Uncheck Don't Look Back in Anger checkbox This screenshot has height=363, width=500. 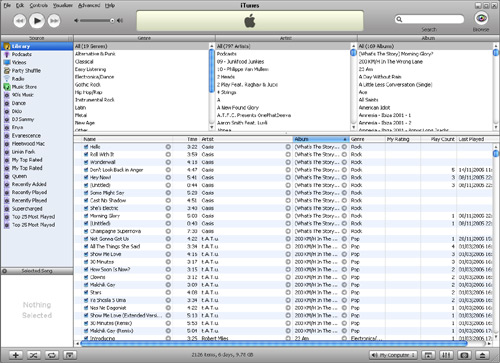tap(86, 170)
